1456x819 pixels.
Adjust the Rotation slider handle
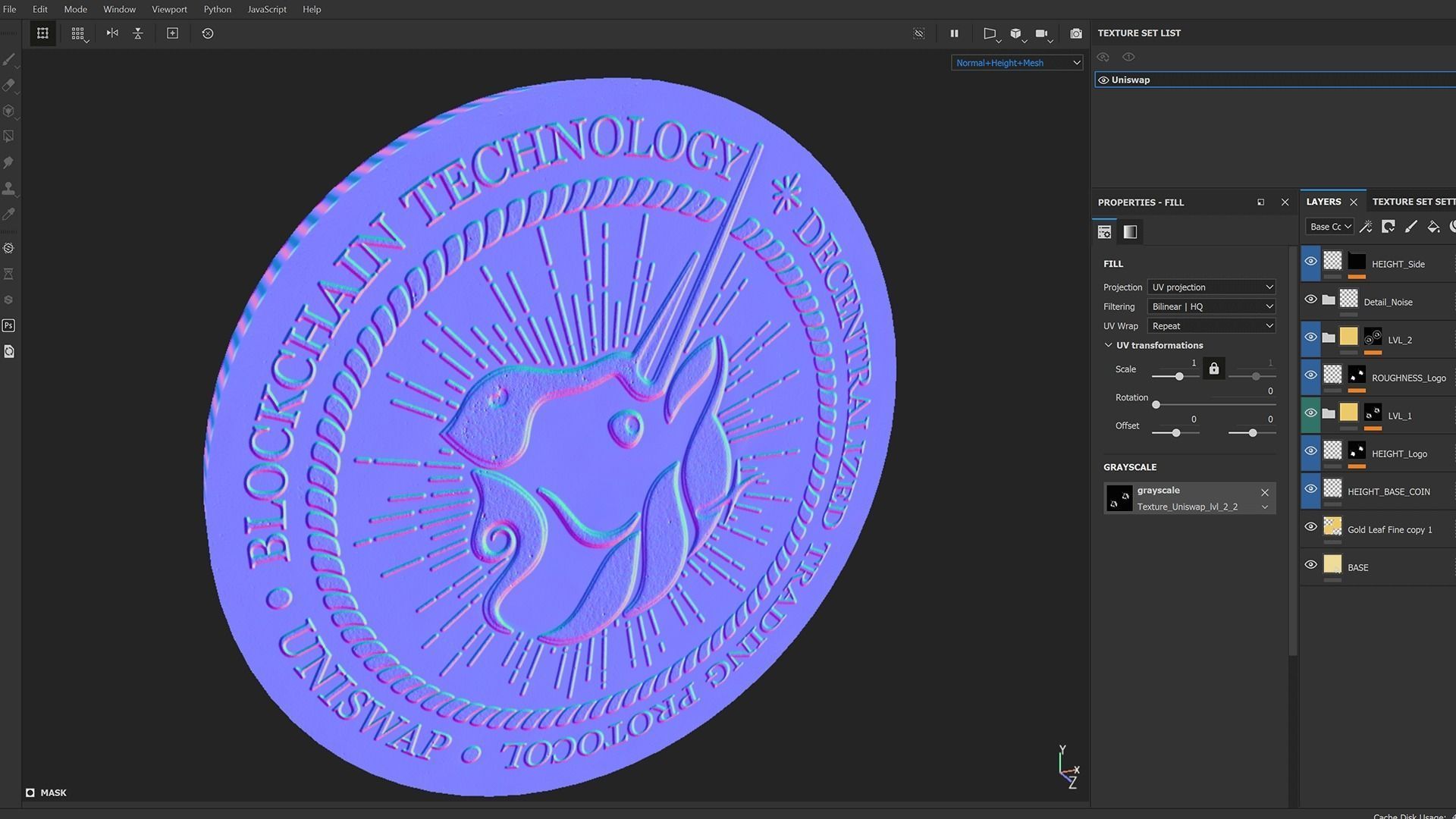[1156, 405]
